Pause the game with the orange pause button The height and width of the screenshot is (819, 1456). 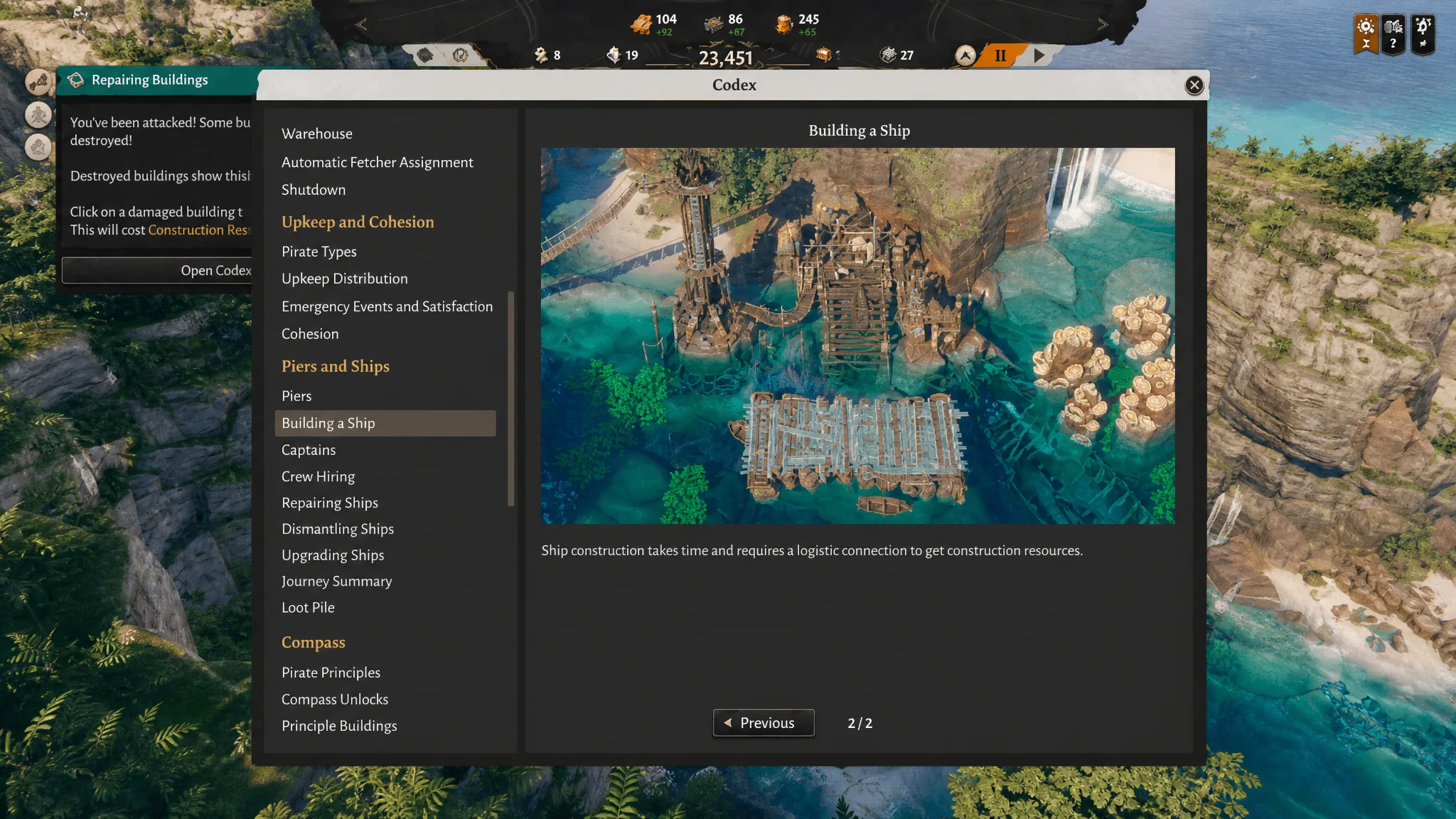pos(1000,55)
